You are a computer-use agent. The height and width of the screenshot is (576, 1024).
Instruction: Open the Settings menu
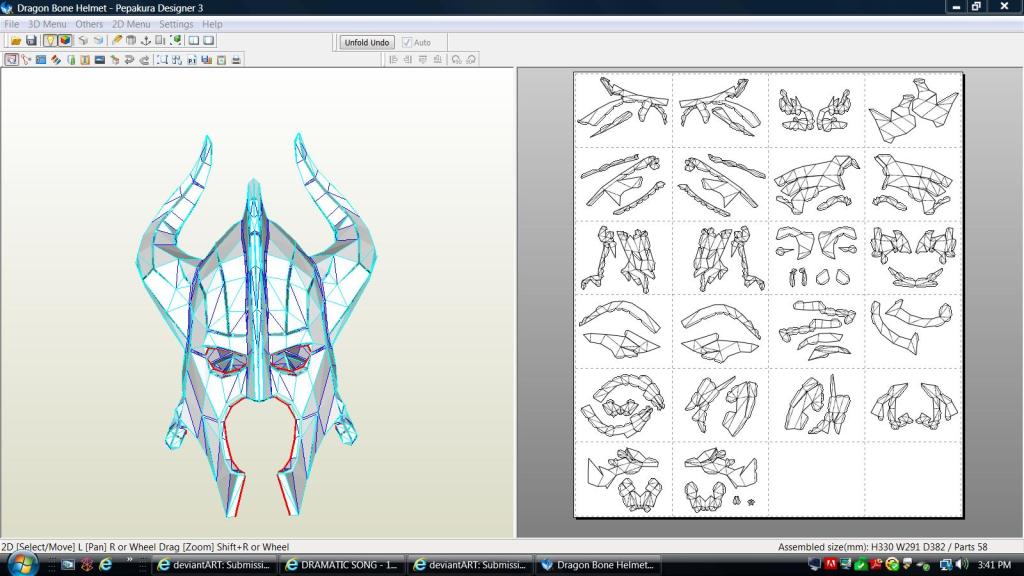pos(176,24)
